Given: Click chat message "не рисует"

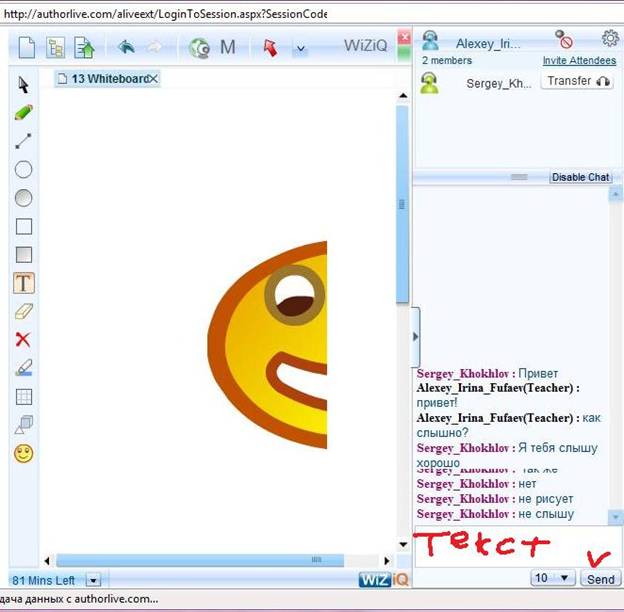Looking at the screenshot, I should [x=546, y=499].
